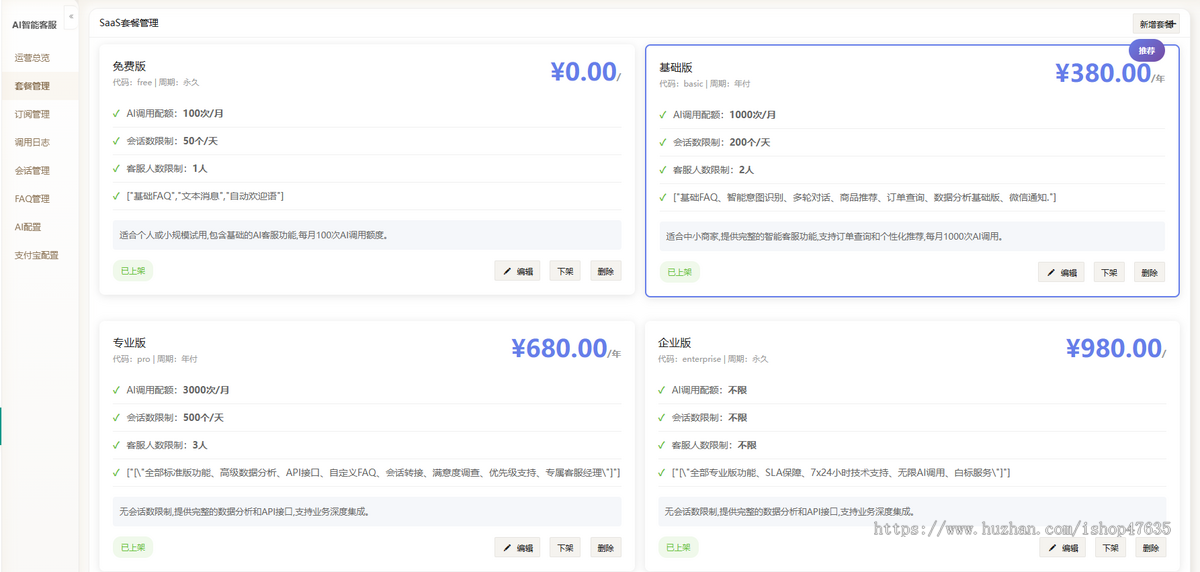Click '代码: pro | 周期: 年付' subtitle
Screen dimensions: 1200x572
tap(155, 359)
